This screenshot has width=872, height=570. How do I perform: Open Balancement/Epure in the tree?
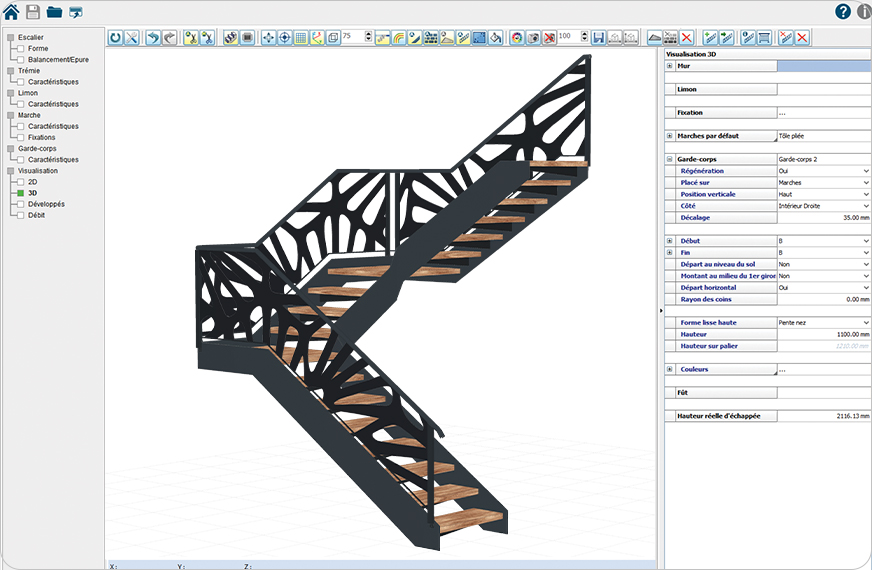(x=58, y=59)
